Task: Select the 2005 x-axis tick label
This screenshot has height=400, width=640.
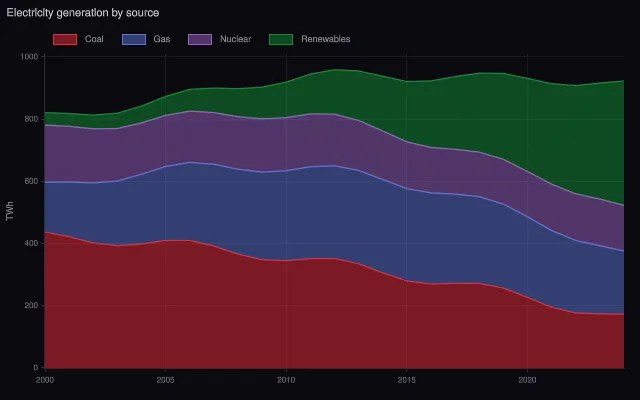Action: tap(165, 380)
